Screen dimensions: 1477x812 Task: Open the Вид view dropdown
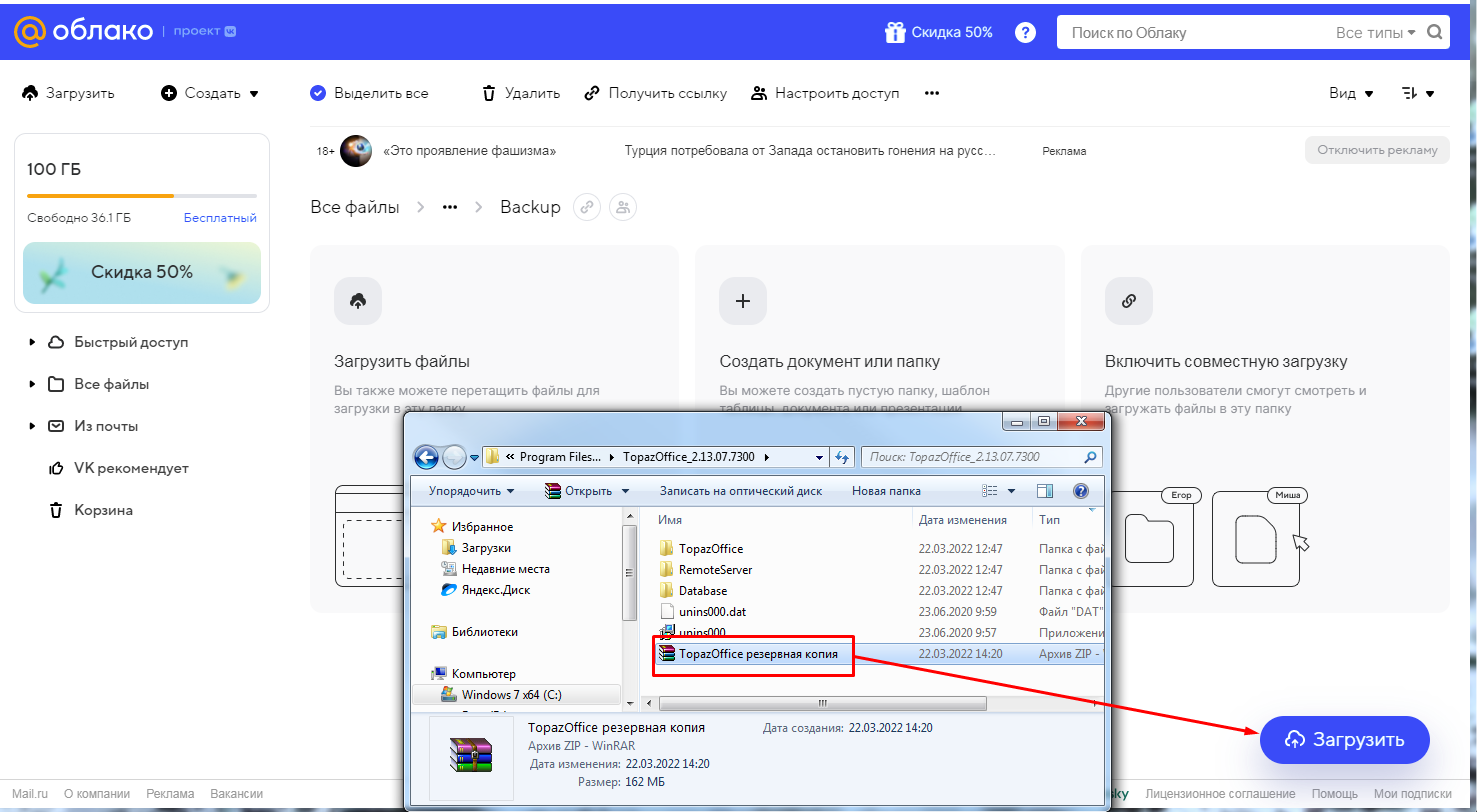coord(1351,93)
